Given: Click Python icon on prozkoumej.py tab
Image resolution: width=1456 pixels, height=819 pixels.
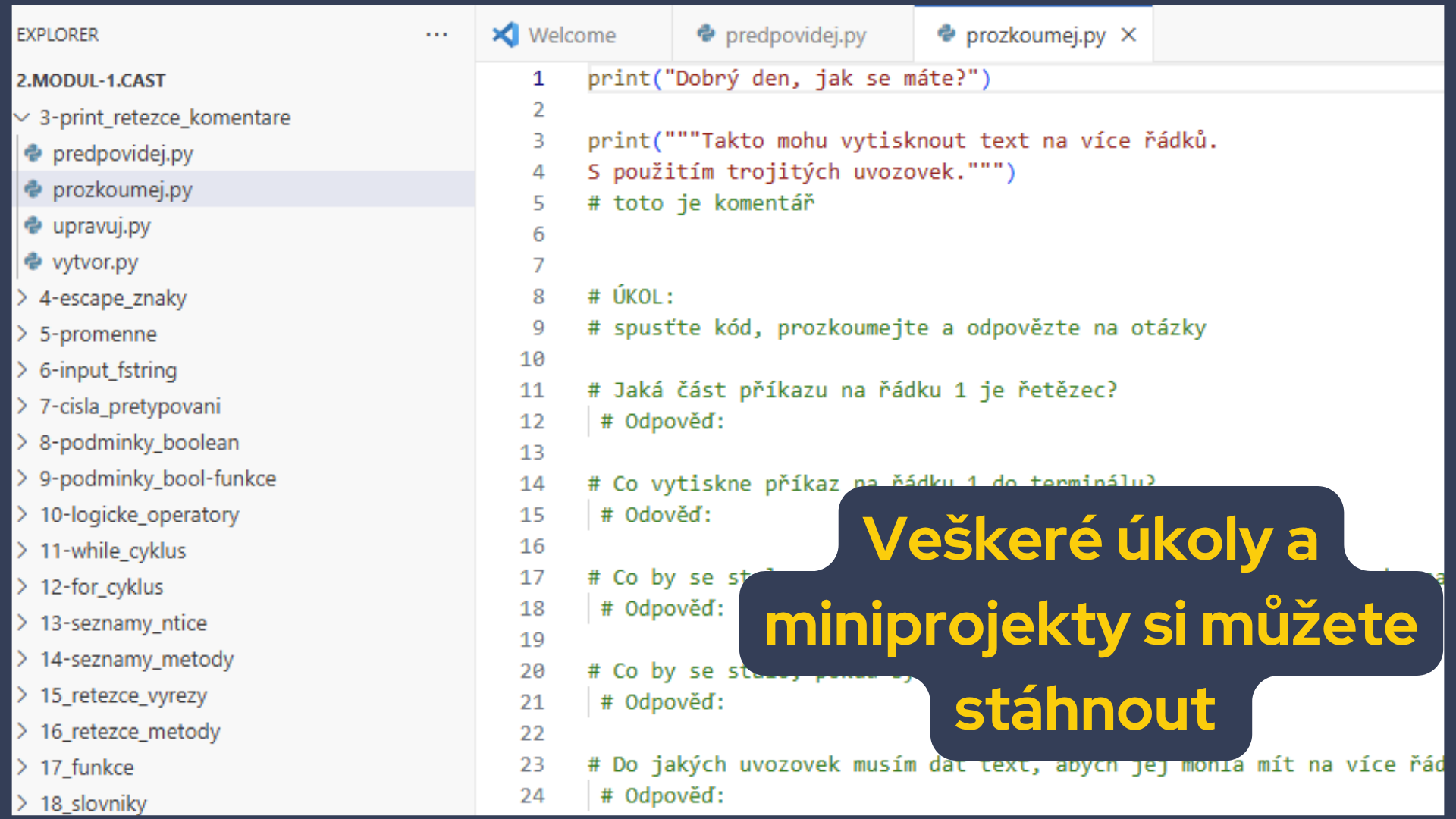Looking at the screenshot, I should click(x=946, y=33).
